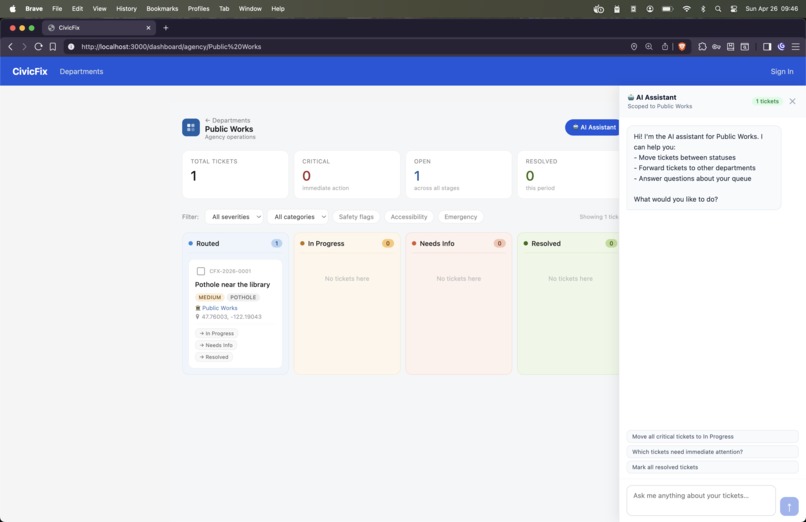Click Sign In

tap(781, 71)
